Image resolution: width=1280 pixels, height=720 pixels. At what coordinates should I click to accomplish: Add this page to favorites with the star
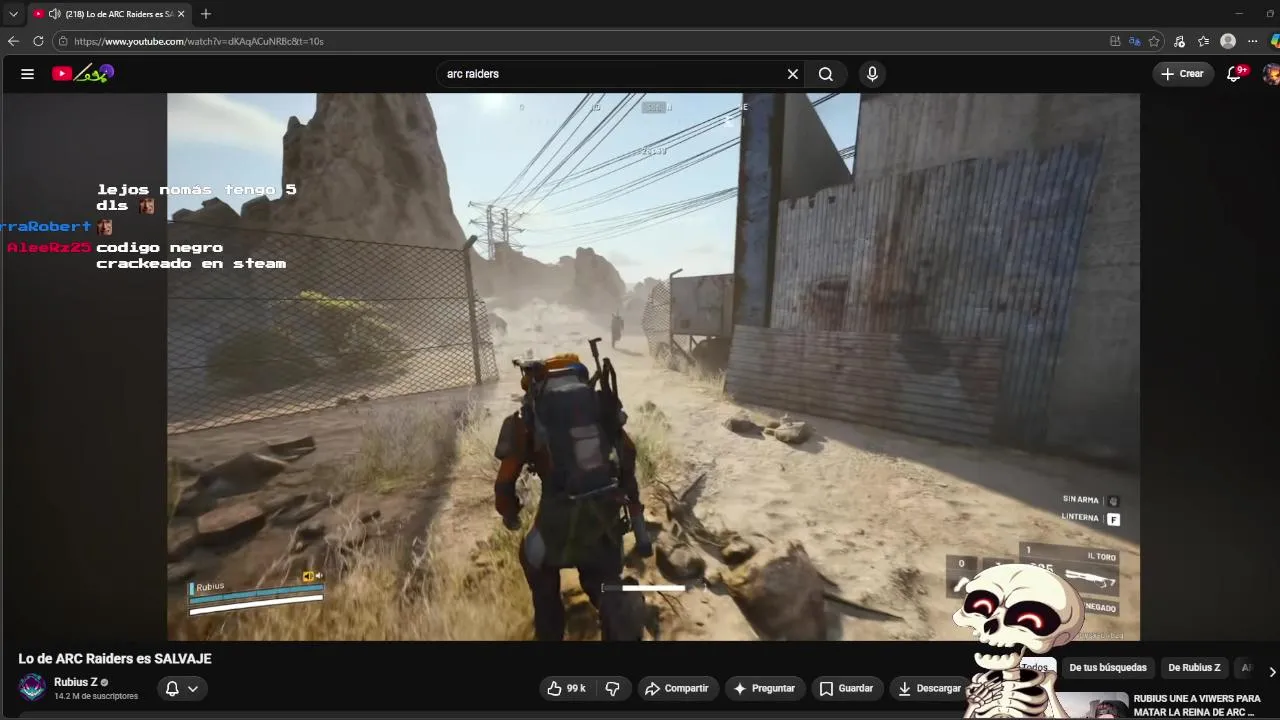pyautogui.click(x=1154, y=41)
